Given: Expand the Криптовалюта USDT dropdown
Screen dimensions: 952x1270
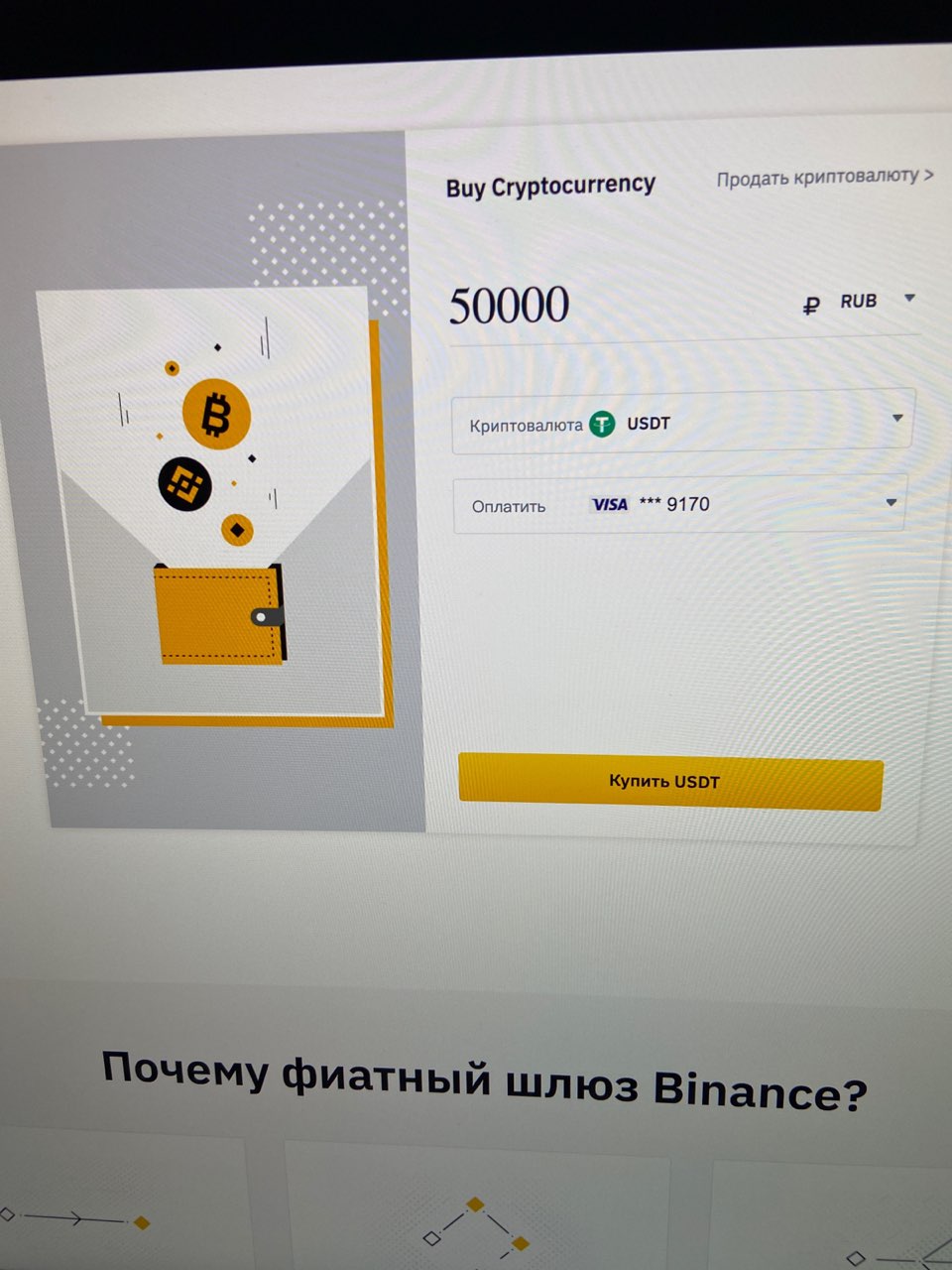Looking at the screenshot, I should [x=682, y=424].
